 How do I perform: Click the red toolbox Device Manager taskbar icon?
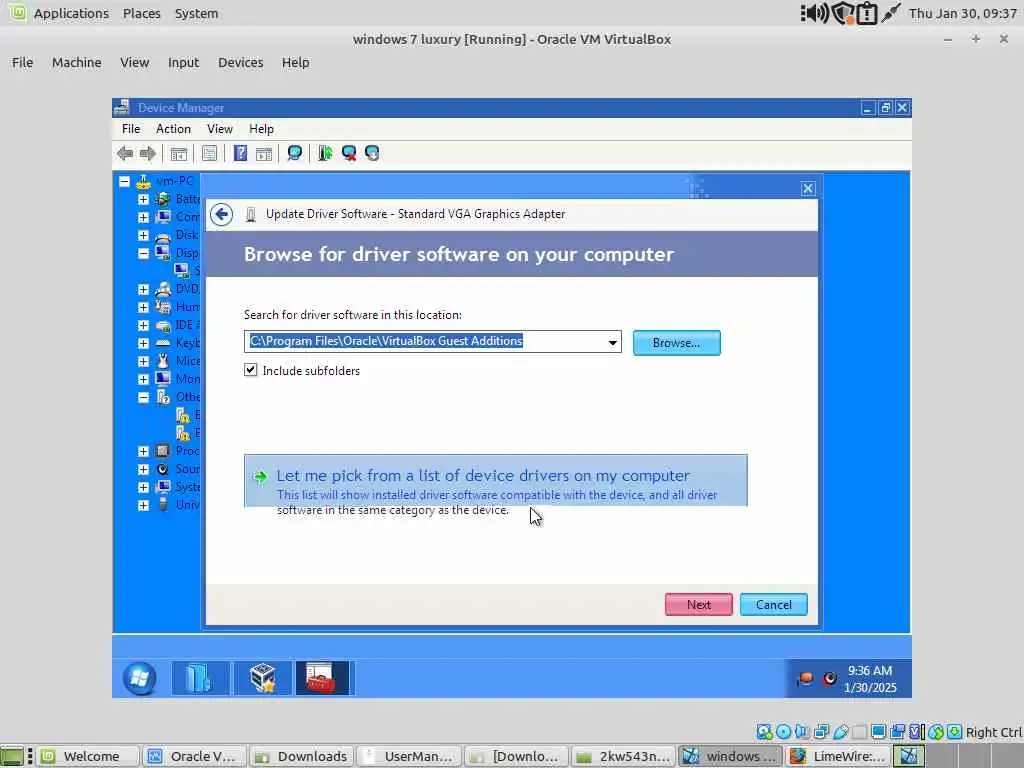(322, 678)
